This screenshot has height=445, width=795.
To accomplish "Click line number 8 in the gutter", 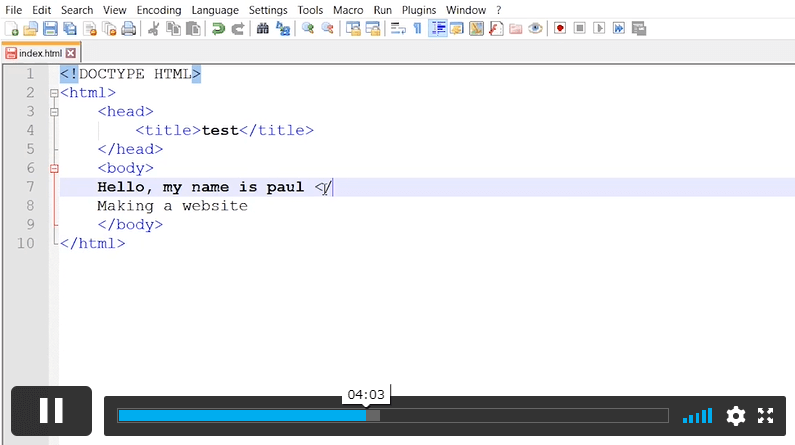I will [x=30, y=206].
